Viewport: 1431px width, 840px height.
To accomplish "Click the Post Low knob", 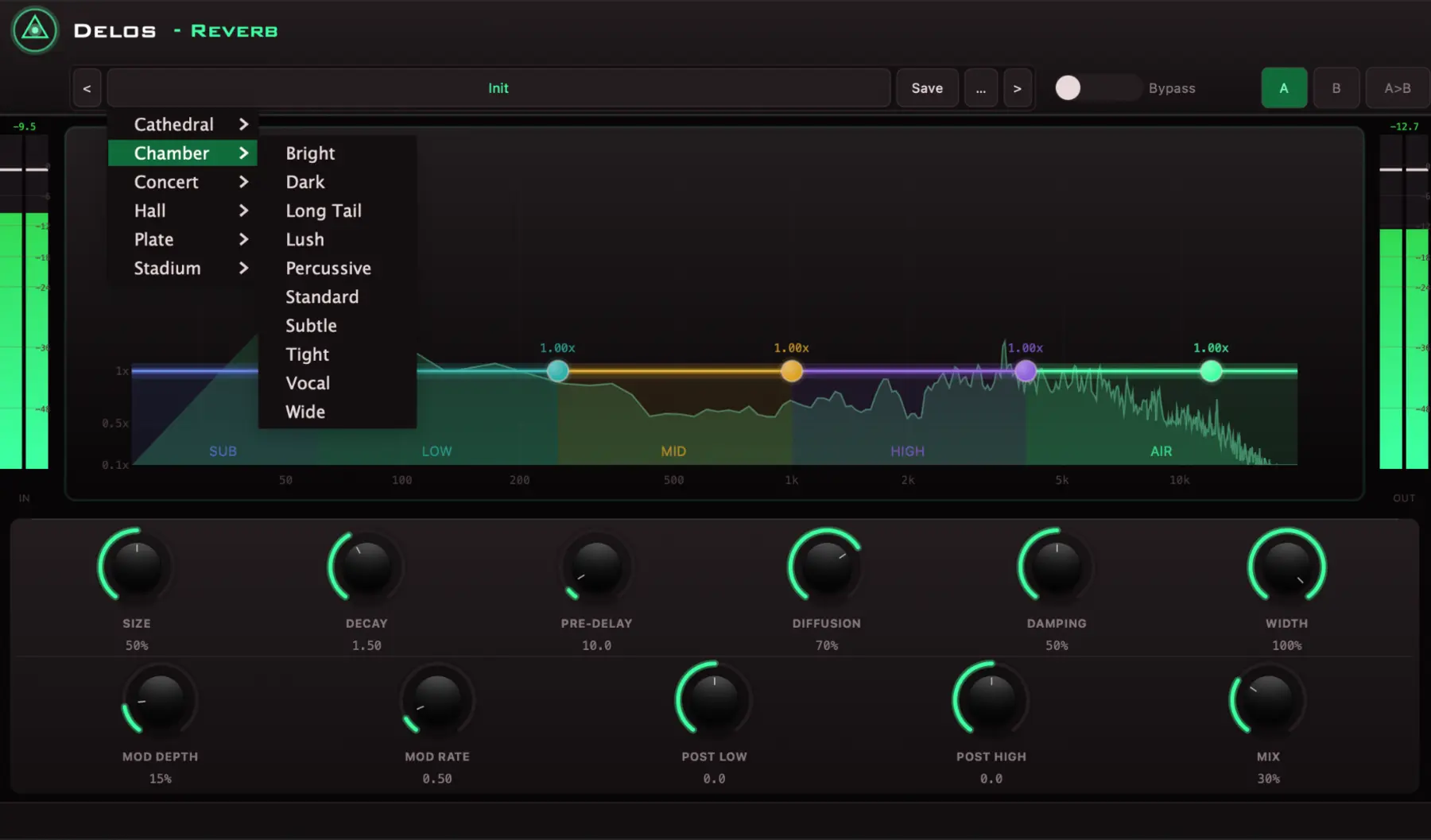I will (714, 700).
